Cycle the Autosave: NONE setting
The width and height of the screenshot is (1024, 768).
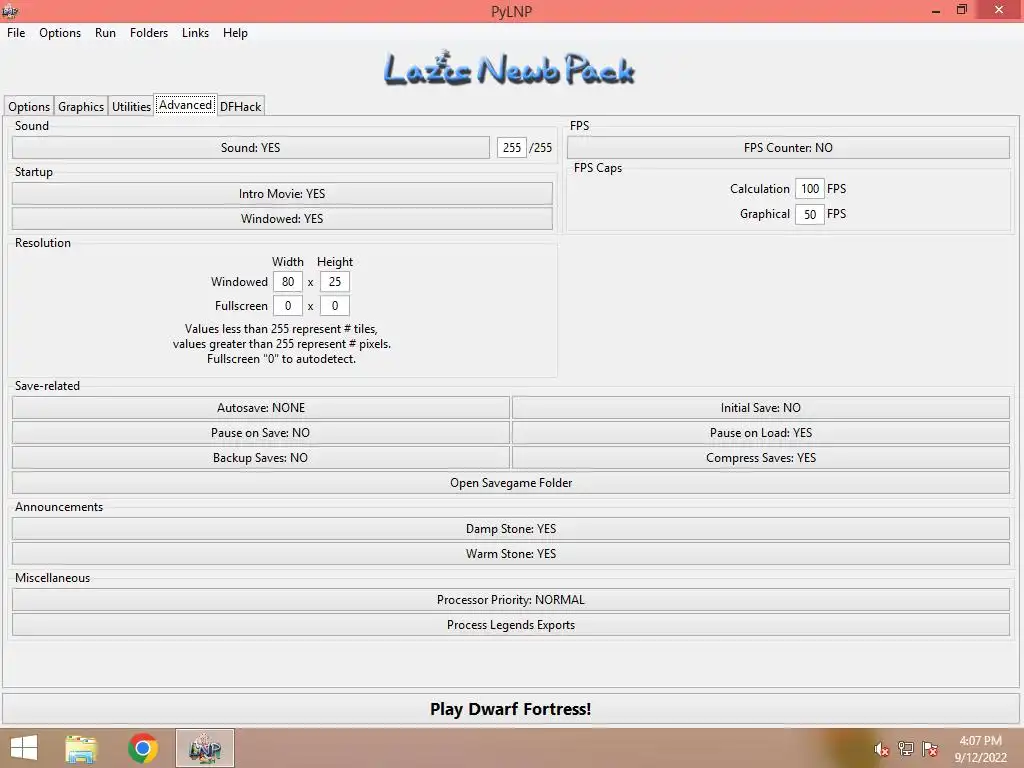click(261, 408)
